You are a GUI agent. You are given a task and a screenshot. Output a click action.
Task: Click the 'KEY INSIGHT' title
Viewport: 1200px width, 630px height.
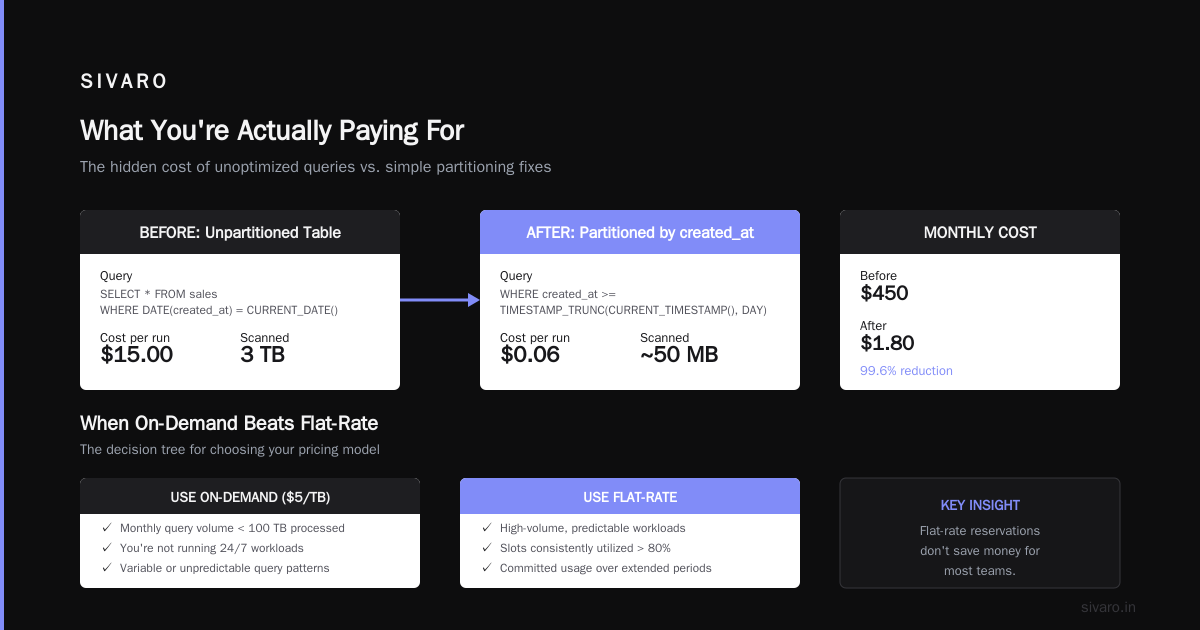[x=980, y=505]
